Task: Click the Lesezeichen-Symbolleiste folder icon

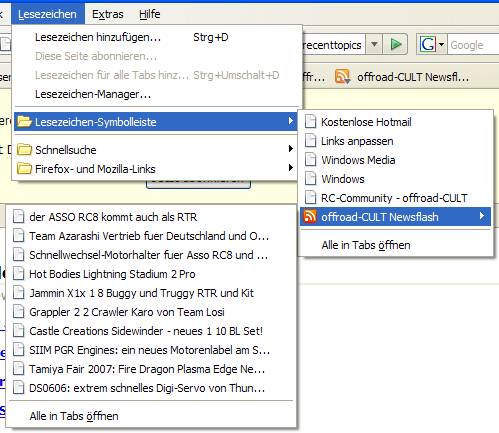Action: 24,122
